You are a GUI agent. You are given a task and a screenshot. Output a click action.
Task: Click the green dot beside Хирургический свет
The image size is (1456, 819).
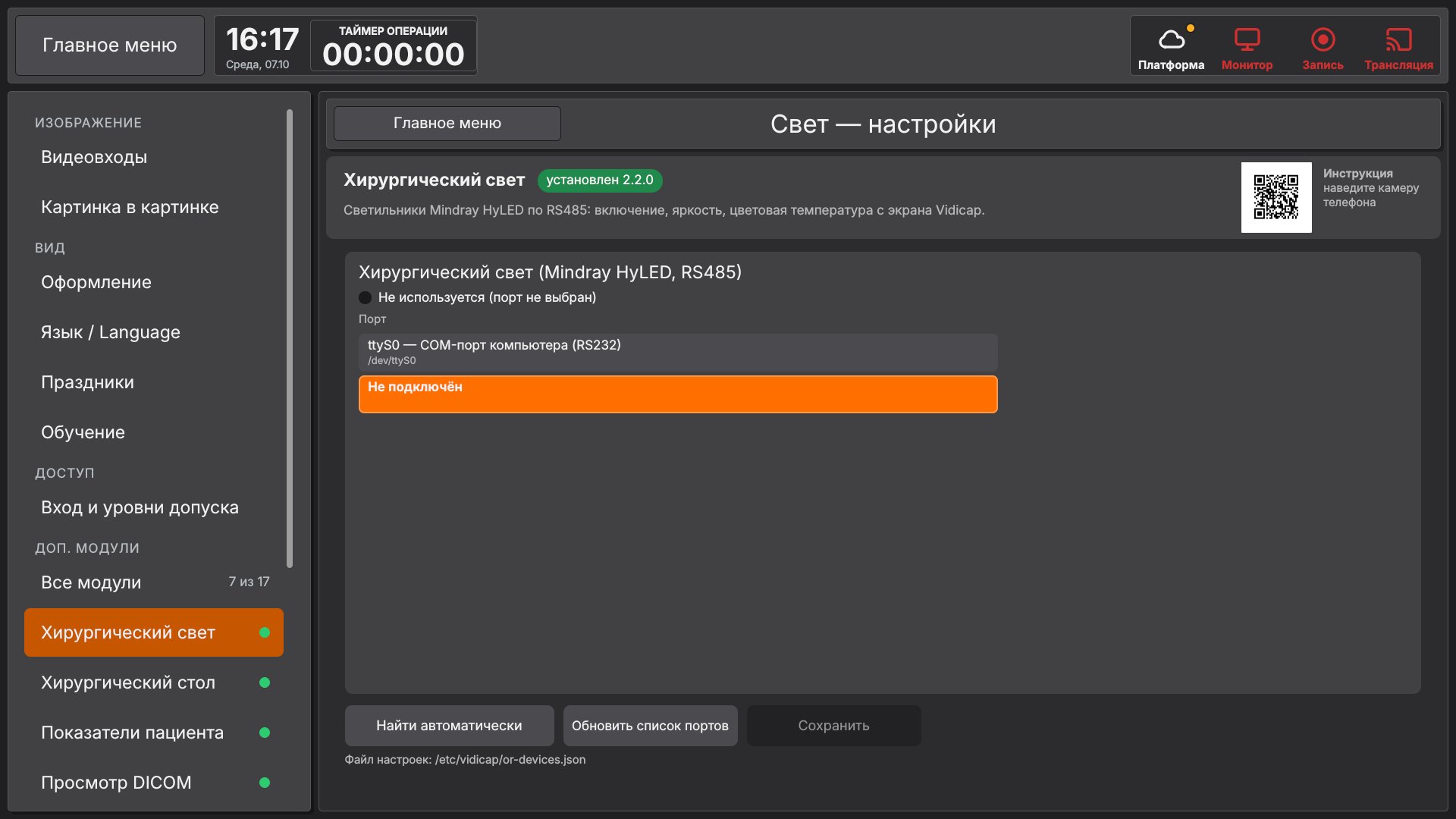265,632
